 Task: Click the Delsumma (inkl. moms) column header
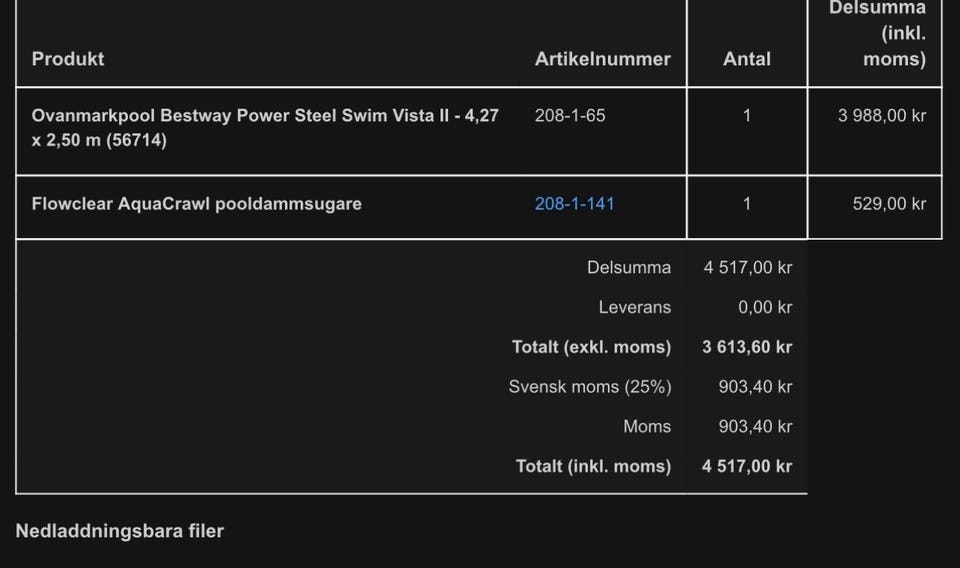click(878, 34)
